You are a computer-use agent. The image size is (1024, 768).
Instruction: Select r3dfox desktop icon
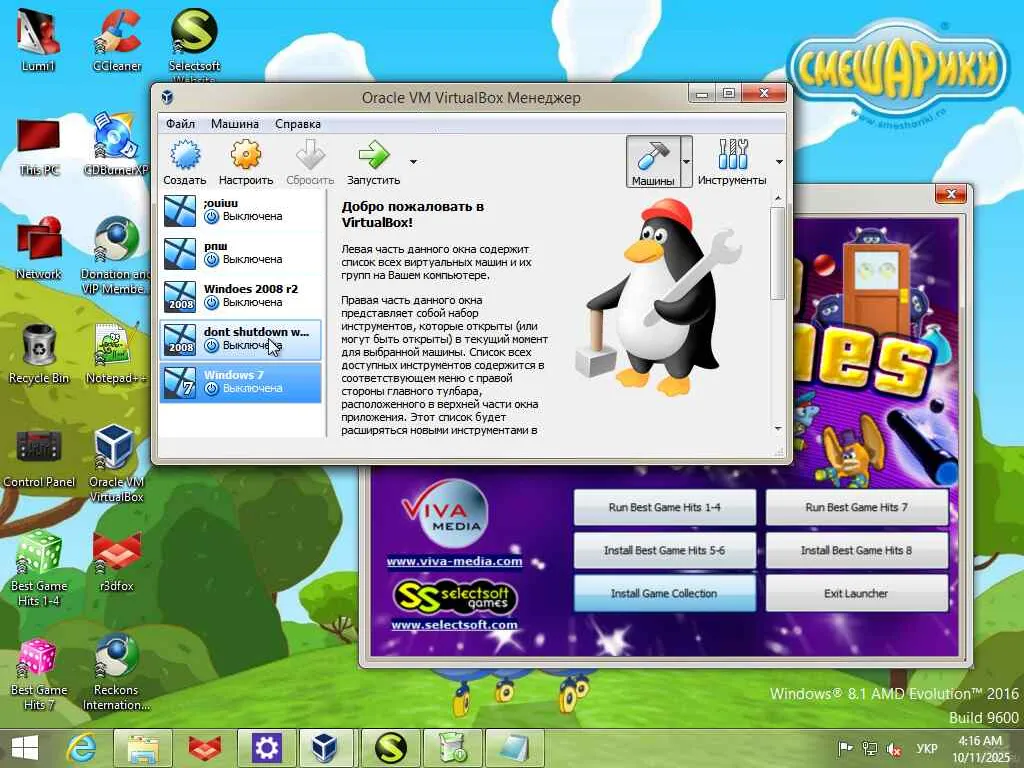116,563
